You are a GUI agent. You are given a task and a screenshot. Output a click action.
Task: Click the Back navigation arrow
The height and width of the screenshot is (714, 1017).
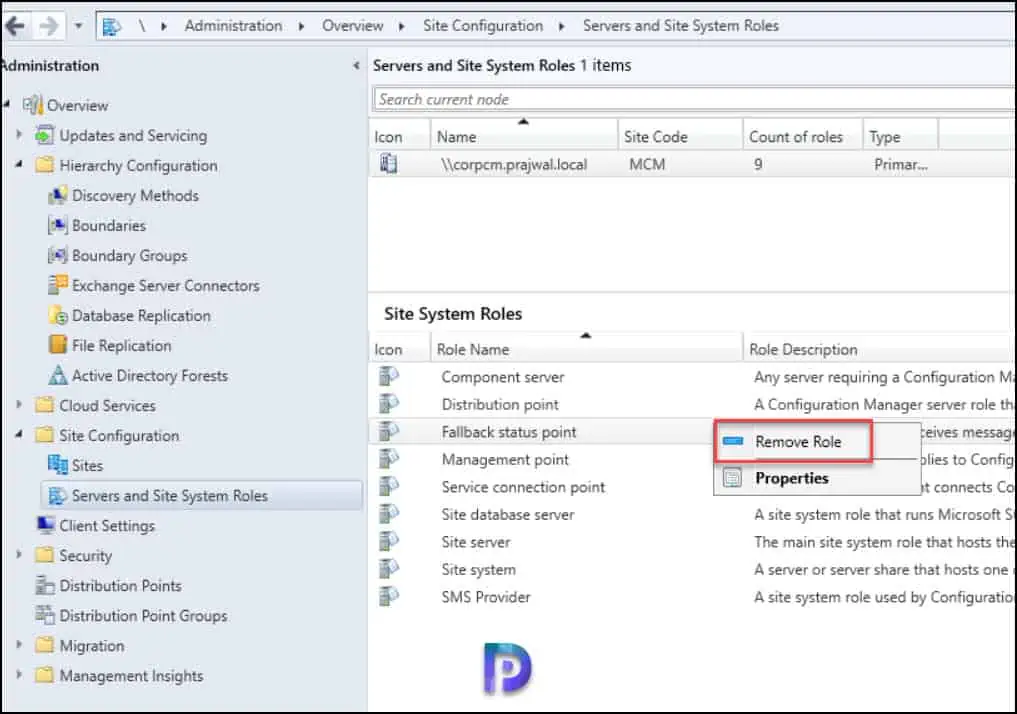(14, 26)
